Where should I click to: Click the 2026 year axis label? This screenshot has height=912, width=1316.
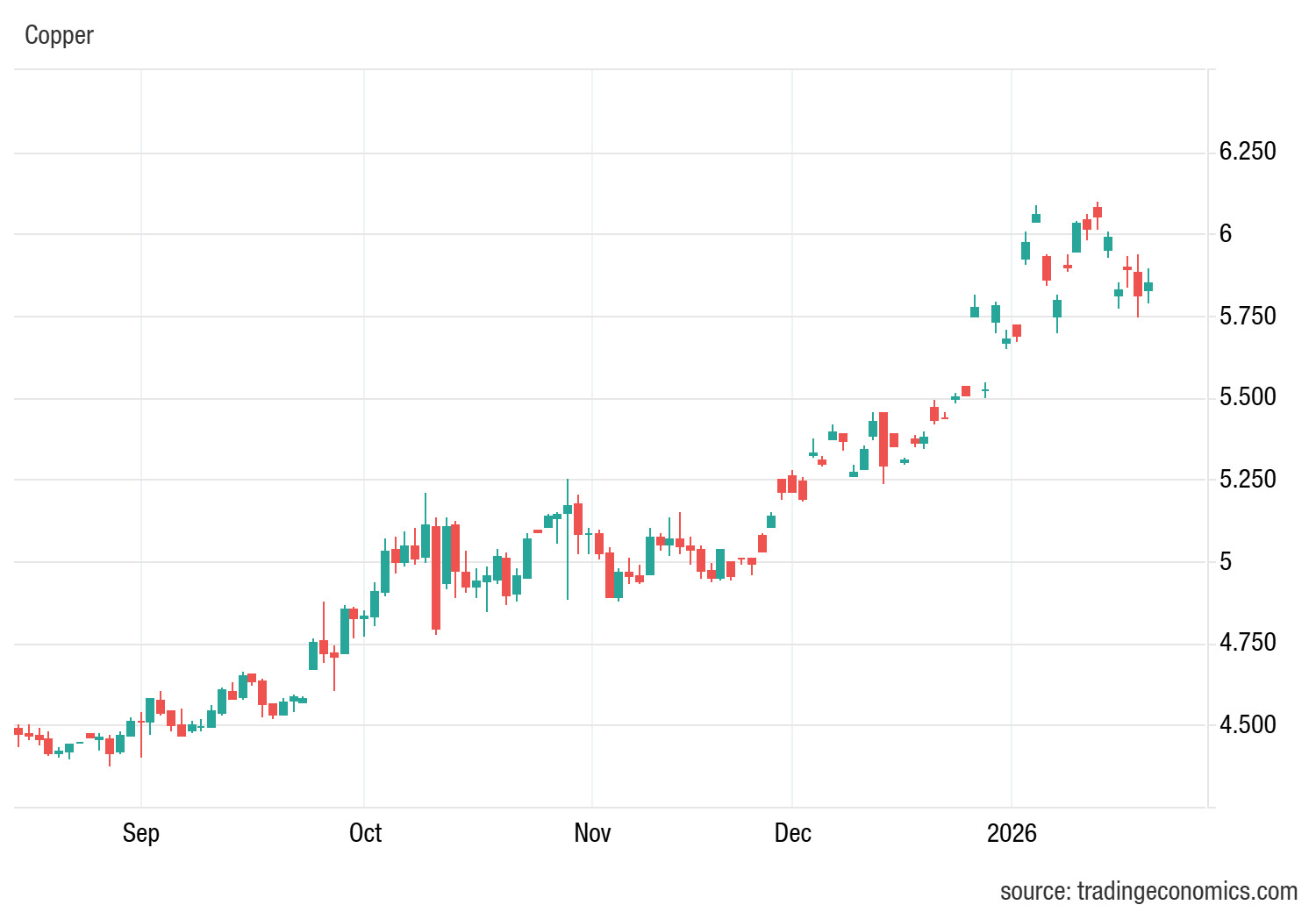pyautogui.click(x=1012, y=832)
